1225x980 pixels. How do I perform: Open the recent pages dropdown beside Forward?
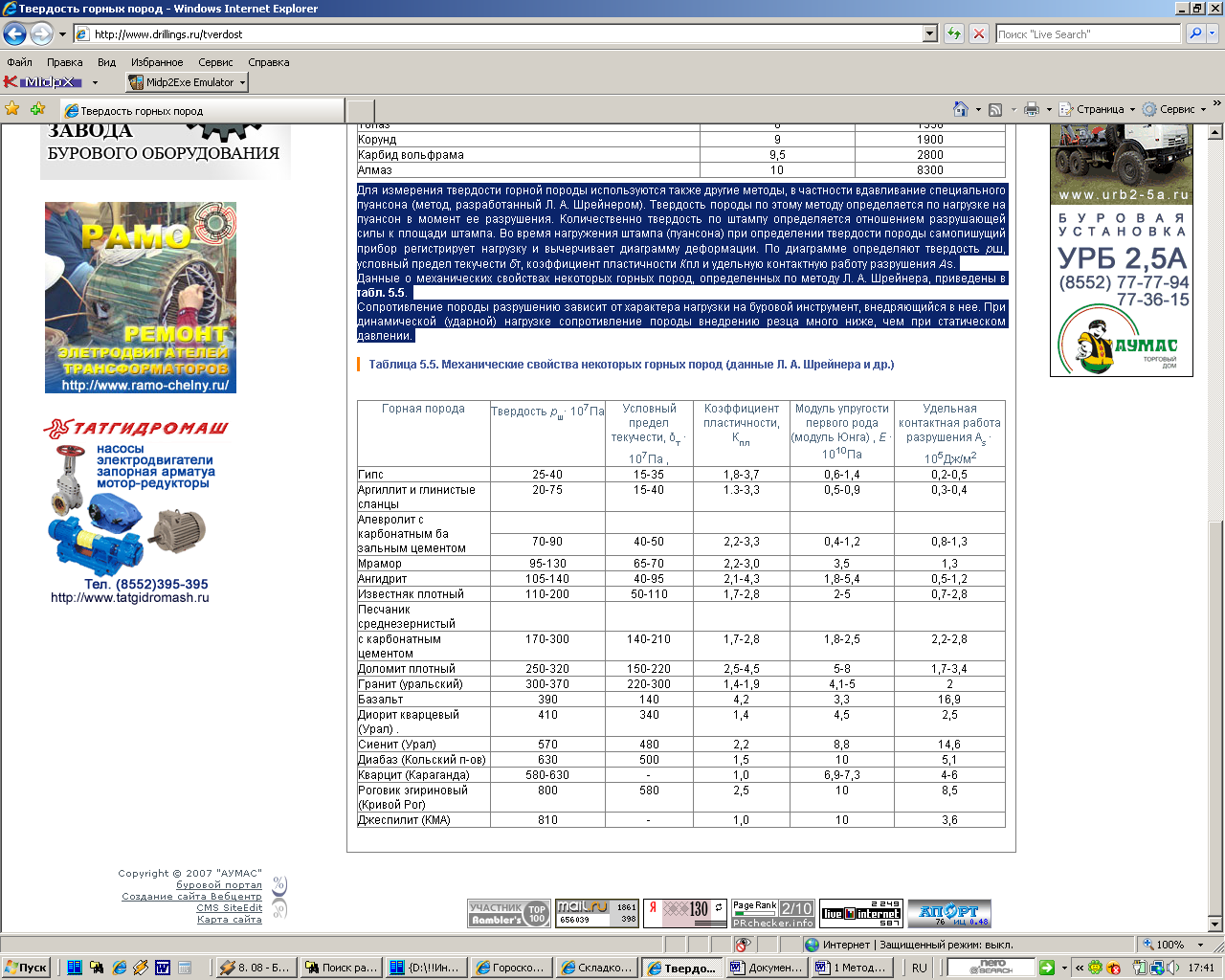62,34
